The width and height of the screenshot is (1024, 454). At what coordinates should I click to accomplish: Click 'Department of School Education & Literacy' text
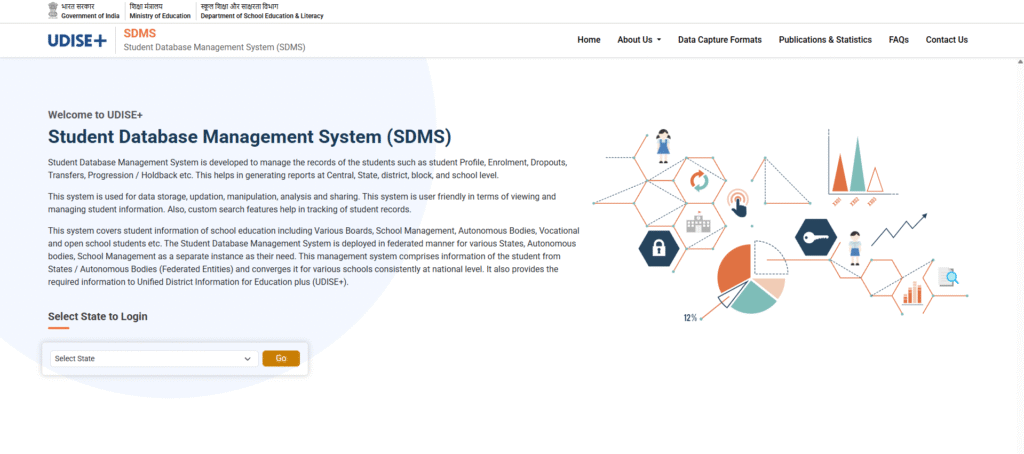point(262,16)
